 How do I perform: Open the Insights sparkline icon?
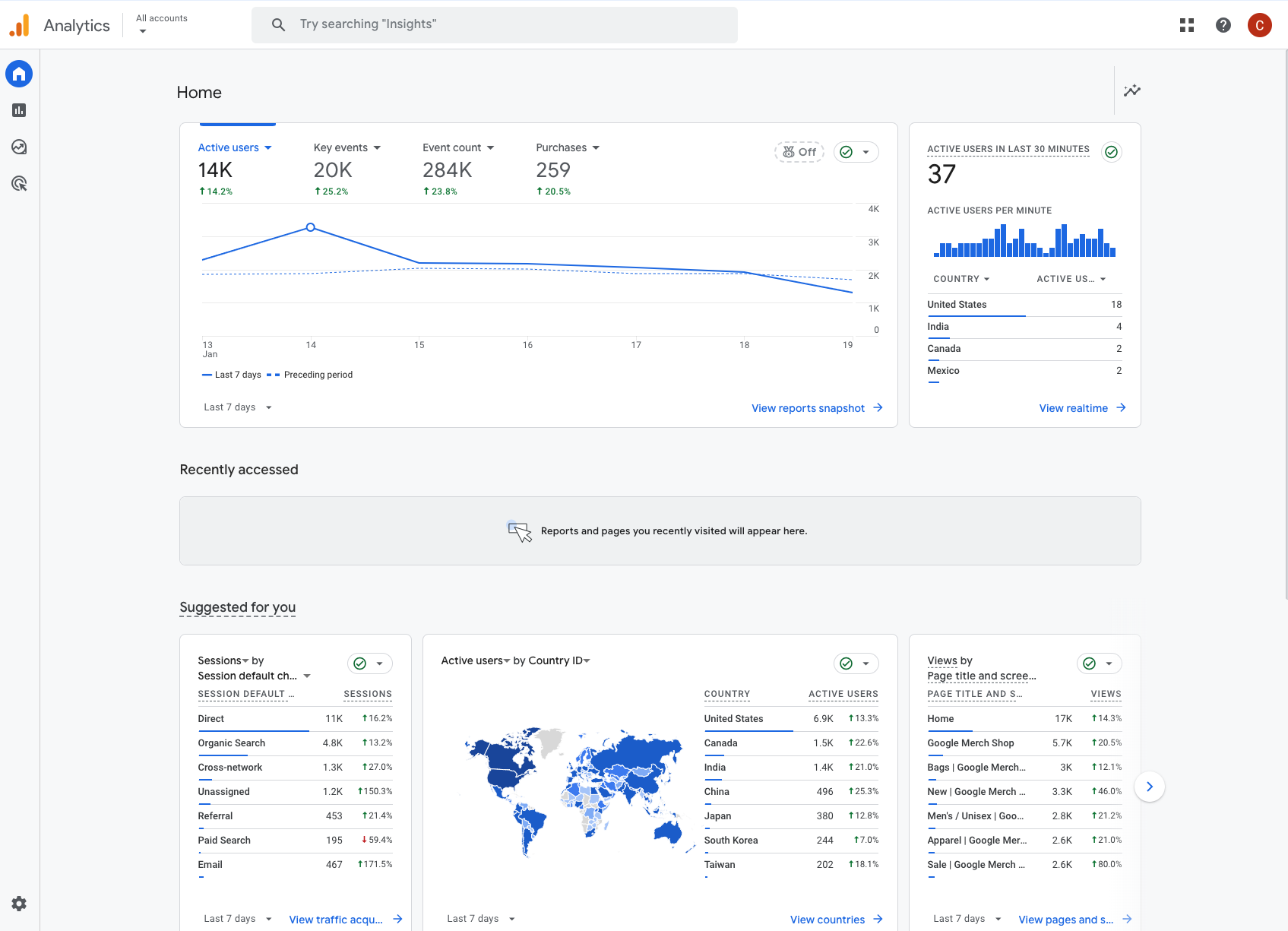[x=1132, y=90]
